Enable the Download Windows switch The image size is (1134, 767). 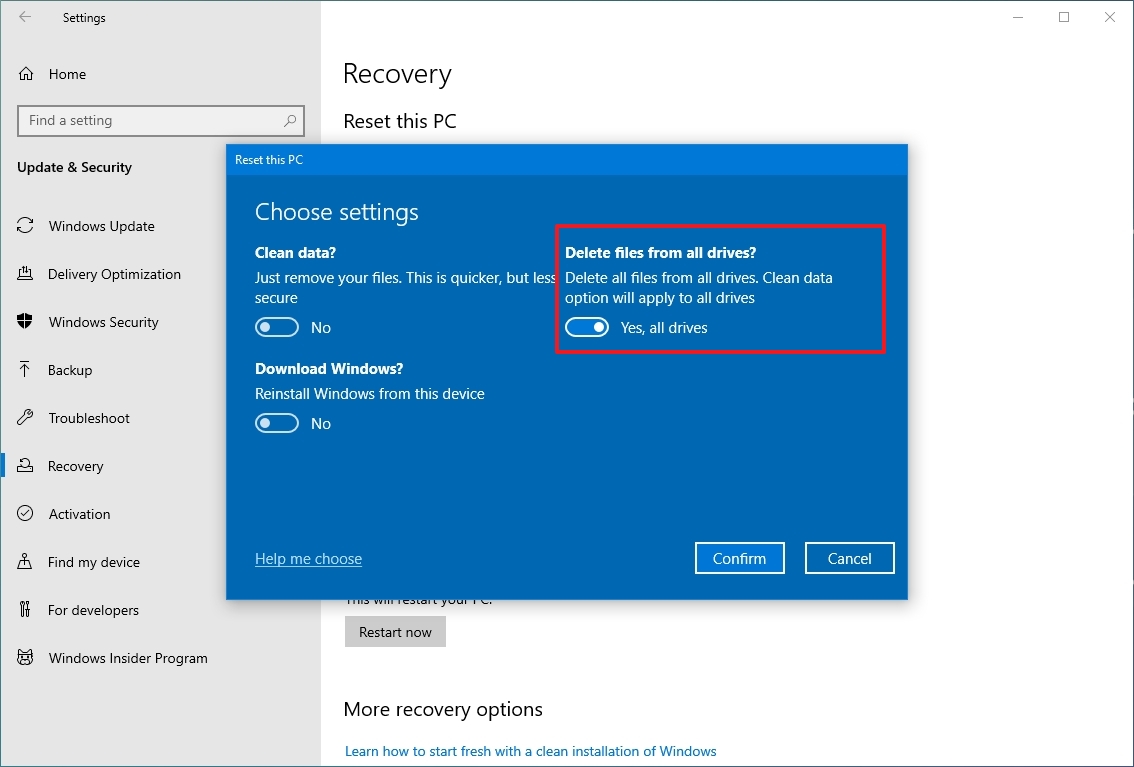pos(277,423)
